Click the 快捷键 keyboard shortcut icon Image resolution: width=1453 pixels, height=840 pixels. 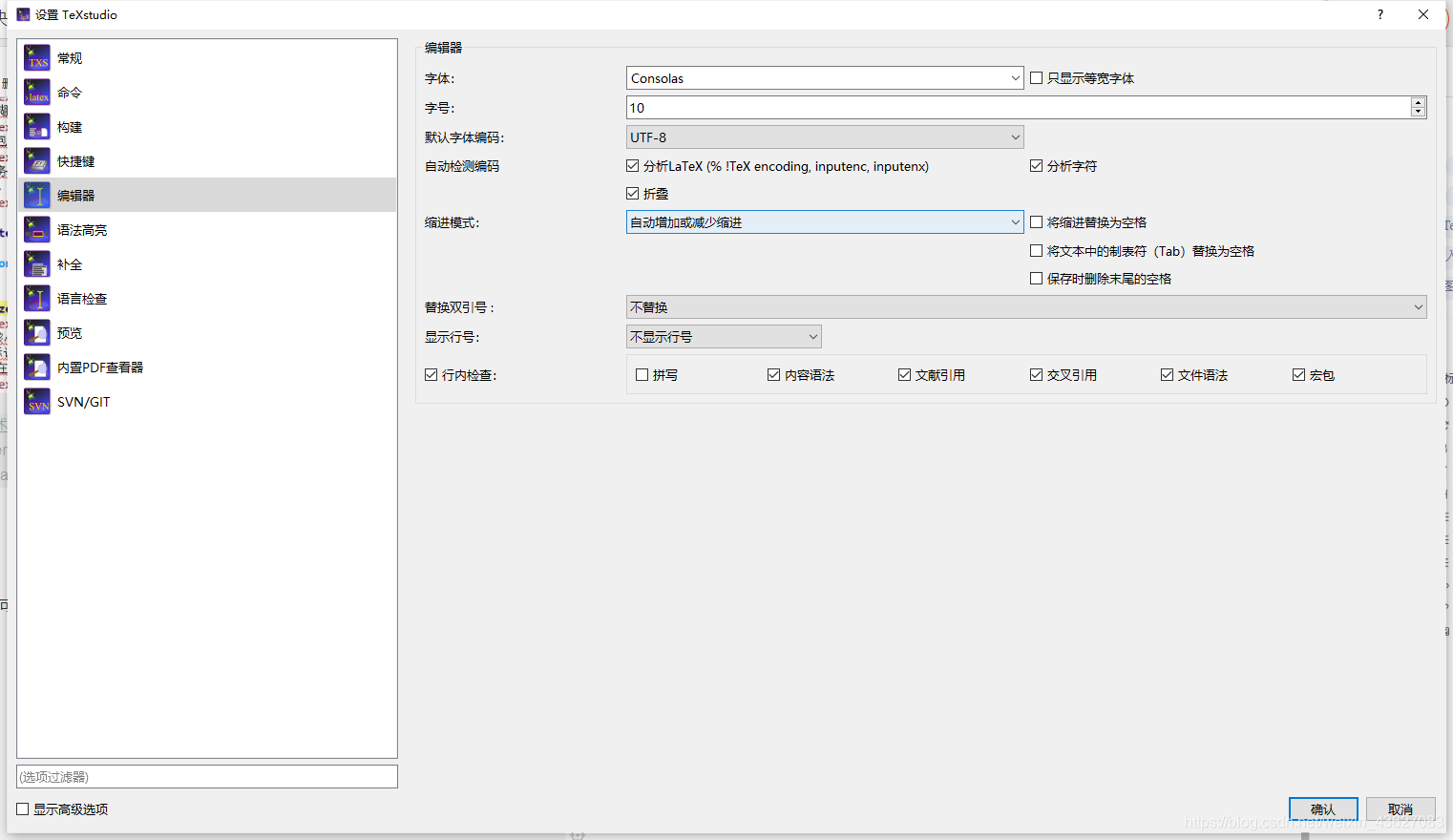pyautogui.click(x=37, y=161)
